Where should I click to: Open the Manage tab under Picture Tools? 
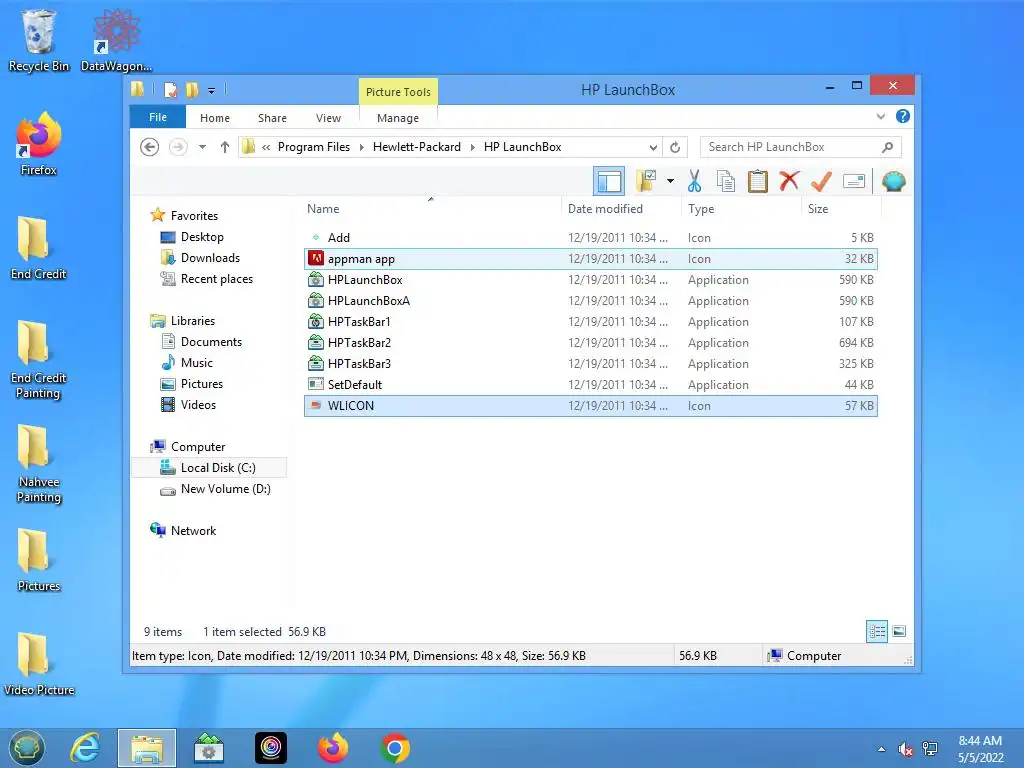click(398, 118)
